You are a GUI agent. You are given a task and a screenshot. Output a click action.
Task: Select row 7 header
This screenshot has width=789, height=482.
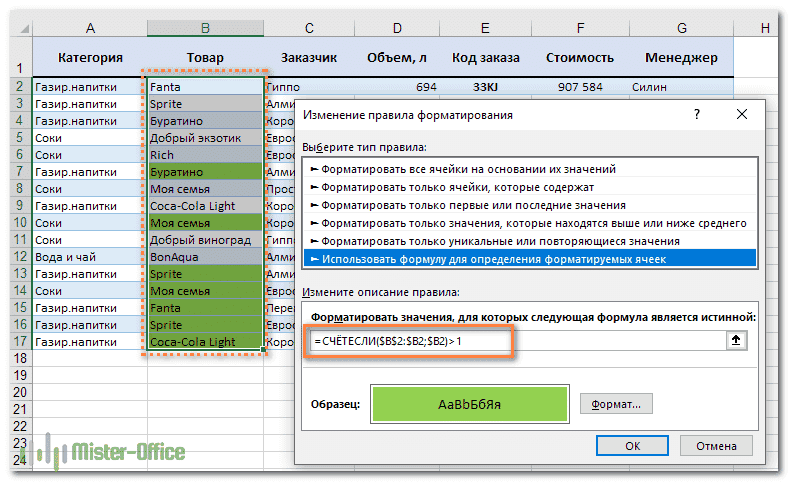click(16, 172)
